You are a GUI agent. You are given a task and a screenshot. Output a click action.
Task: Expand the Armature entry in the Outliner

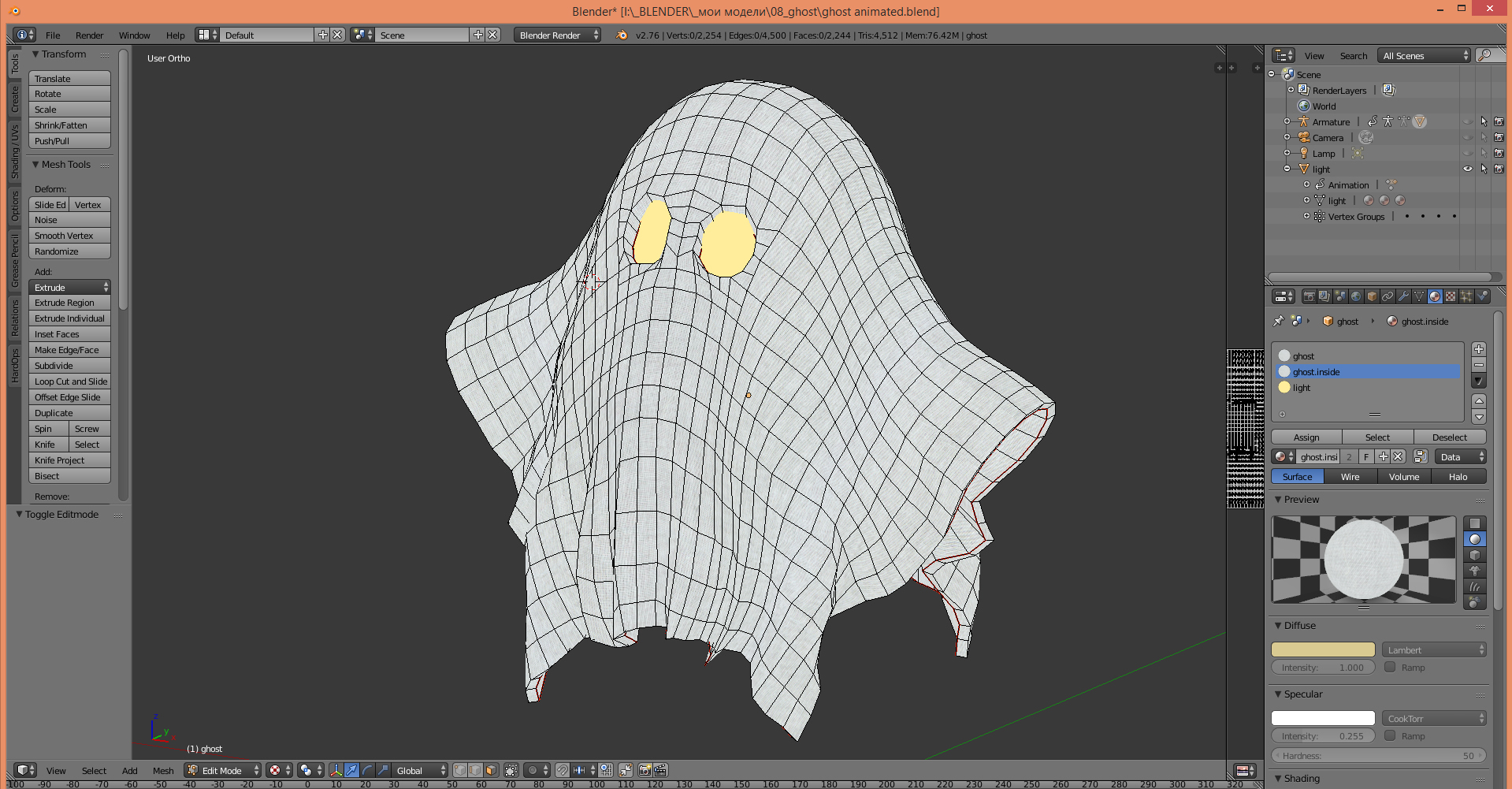coord(1287,121)
